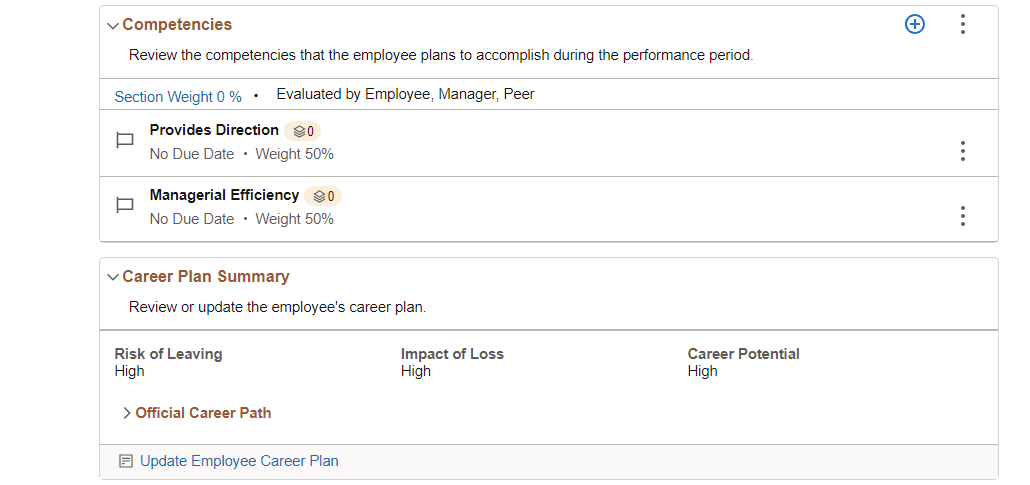Click the Update Employee Career Plan link
The height and width of the screenshot is (485, 1030).
click(239, 461)
